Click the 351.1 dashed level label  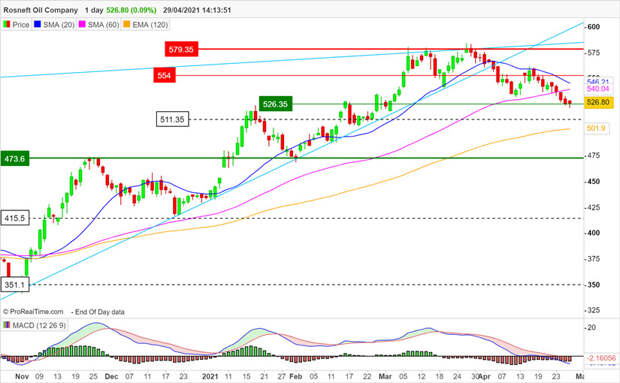pyautogui.click(x=15, y=285)
